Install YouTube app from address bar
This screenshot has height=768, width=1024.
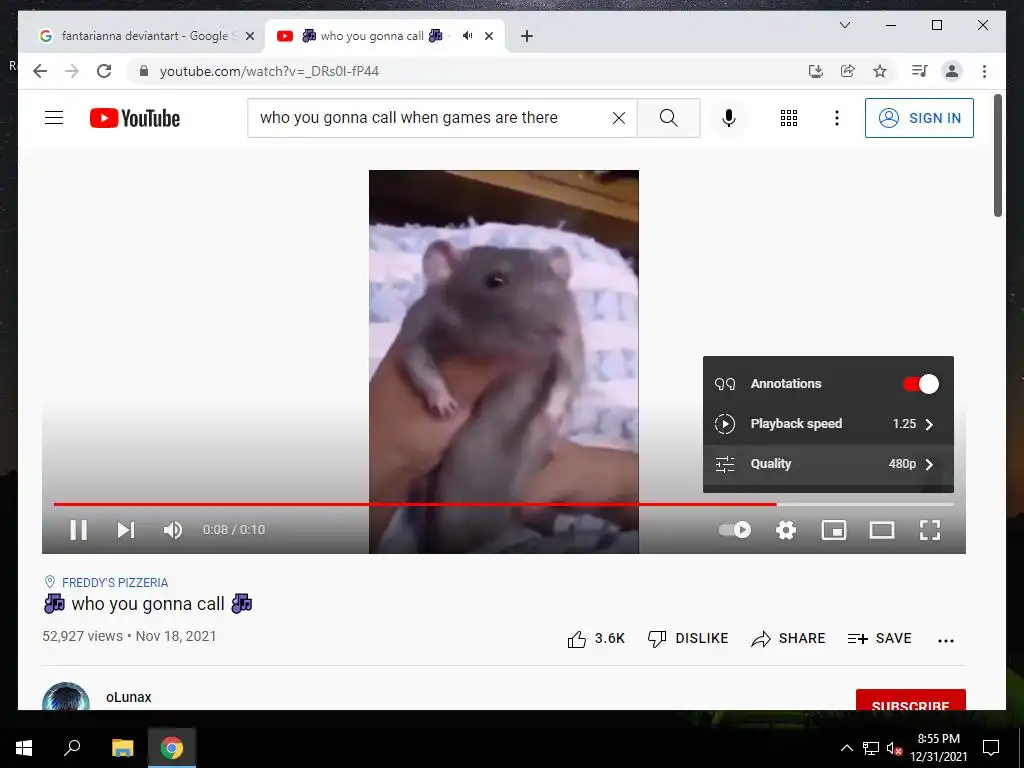[816, 71]
